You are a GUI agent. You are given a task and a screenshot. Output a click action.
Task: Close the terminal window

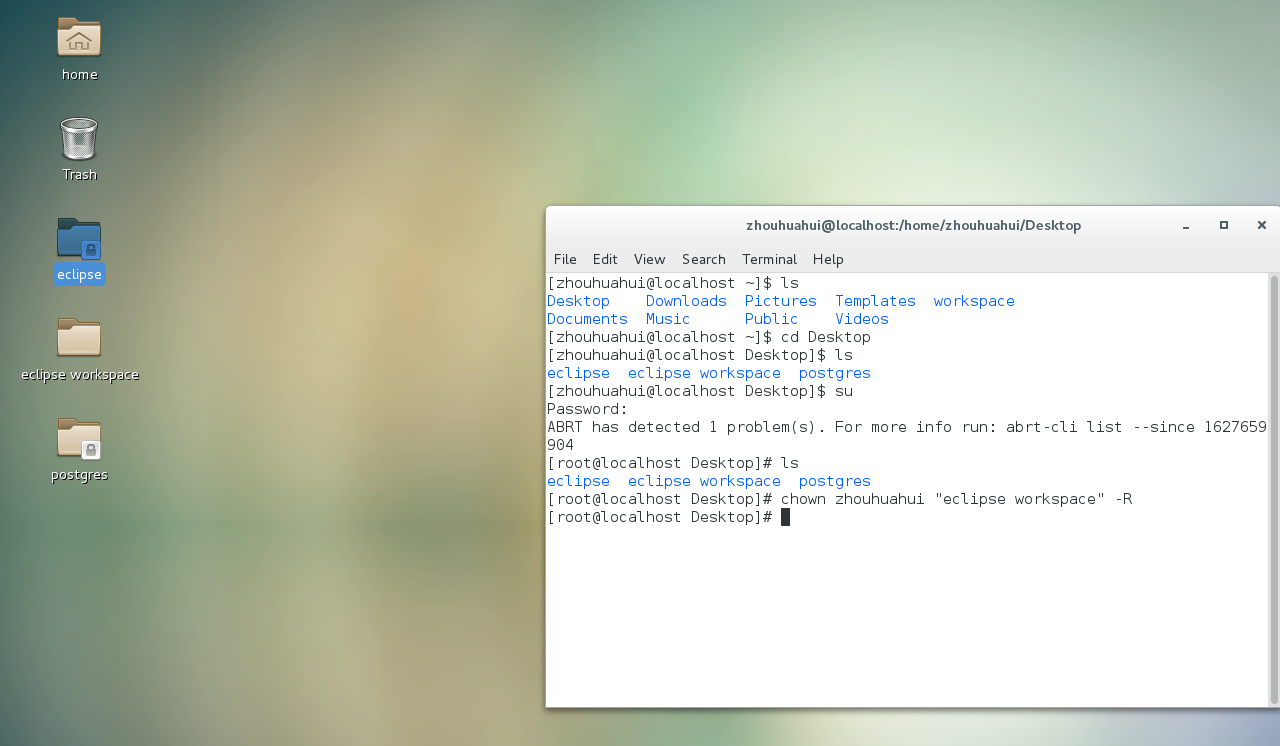[x=1261, y=226]
